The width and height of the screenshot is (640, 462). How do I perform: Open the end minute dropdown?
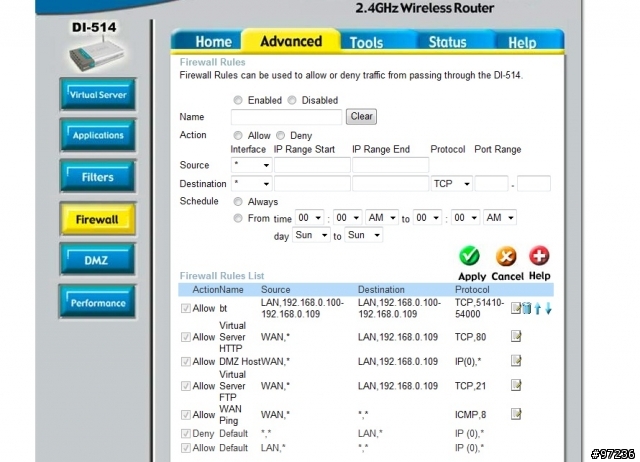[x=465, y=218]
